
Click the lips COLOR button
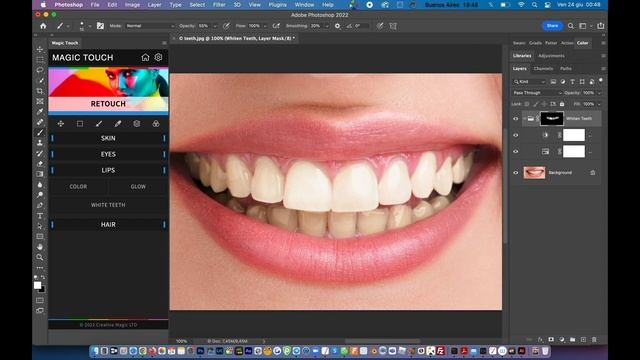pos(78,187)
